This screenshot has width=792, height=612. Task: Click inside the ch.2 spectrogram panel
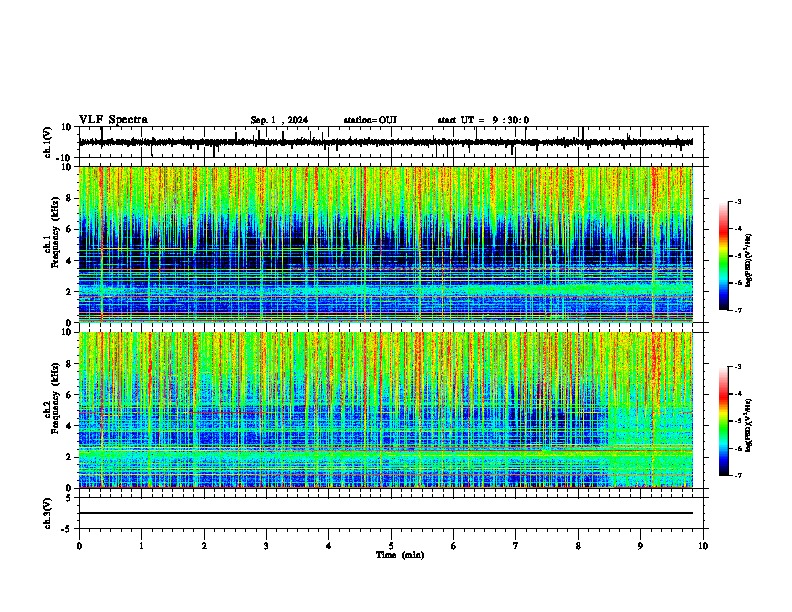click(386, 410)
